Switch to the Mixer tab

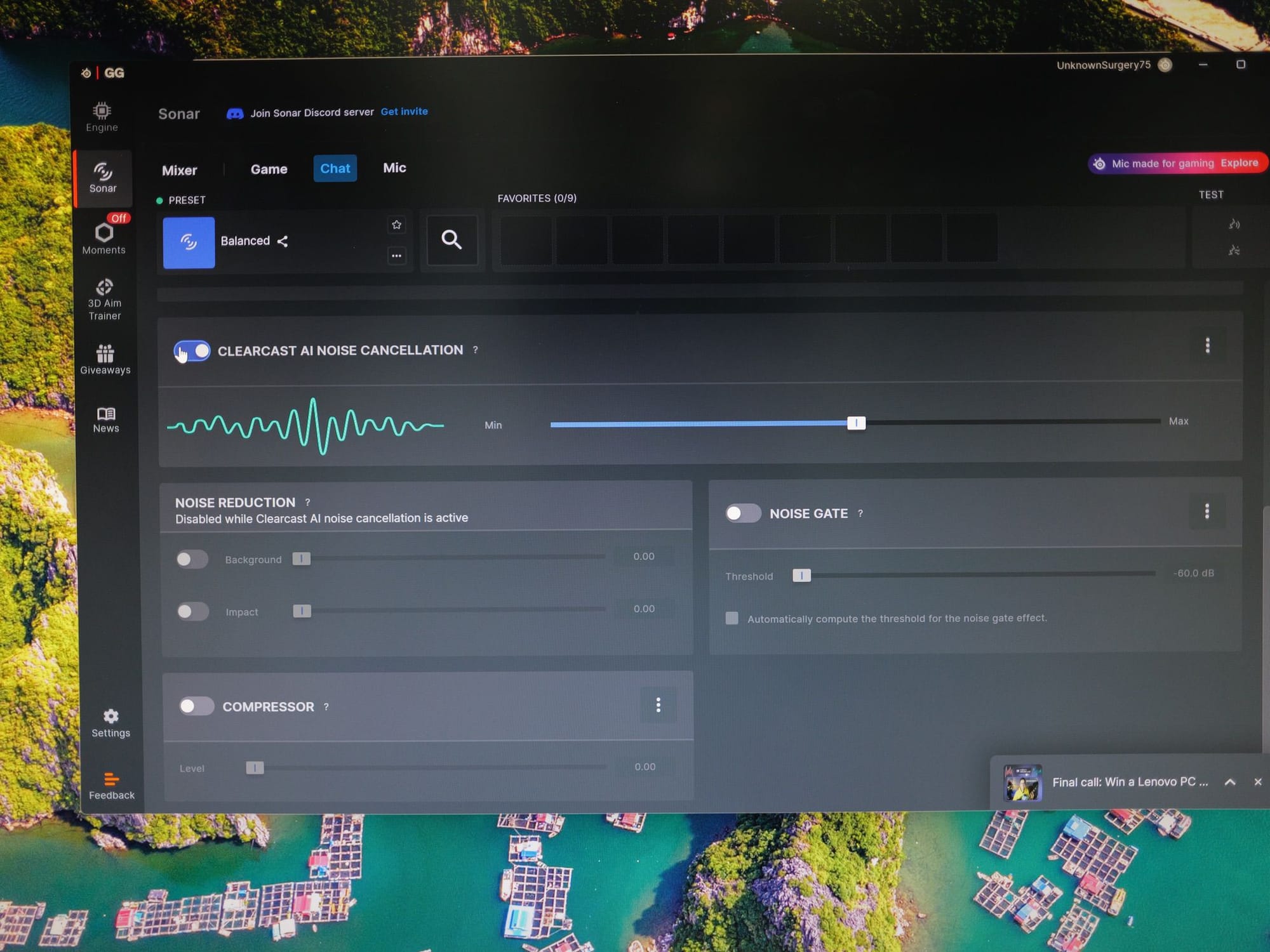click(x=180, y=170)
